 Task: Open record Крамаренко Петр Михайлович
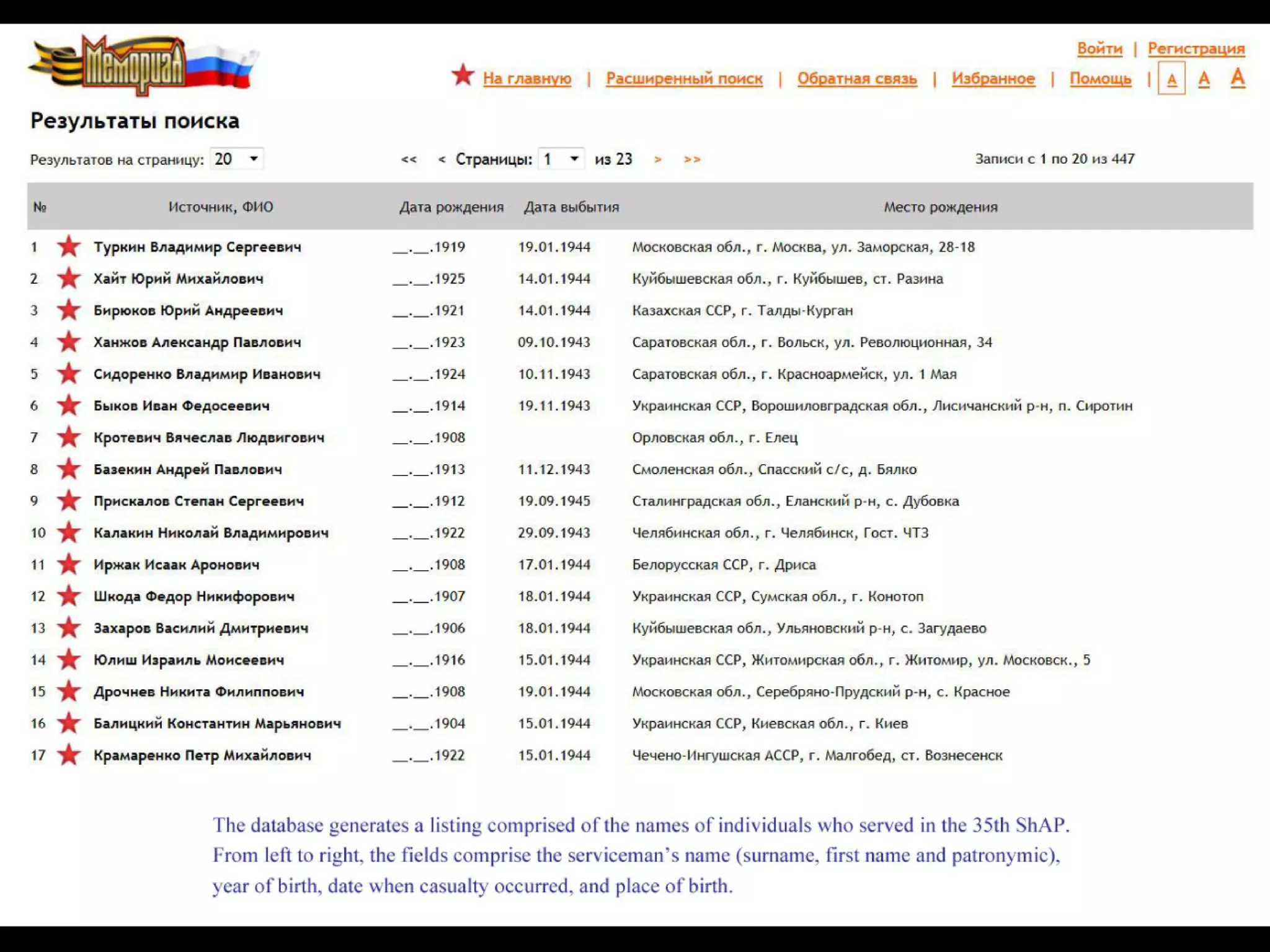(x=202, y=755)
